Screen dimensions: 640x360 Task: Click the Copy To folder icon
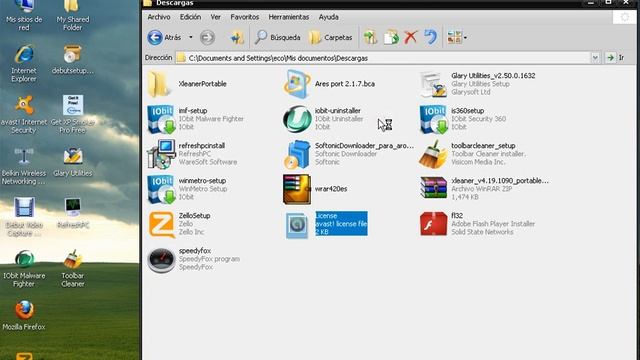[391, 38]
